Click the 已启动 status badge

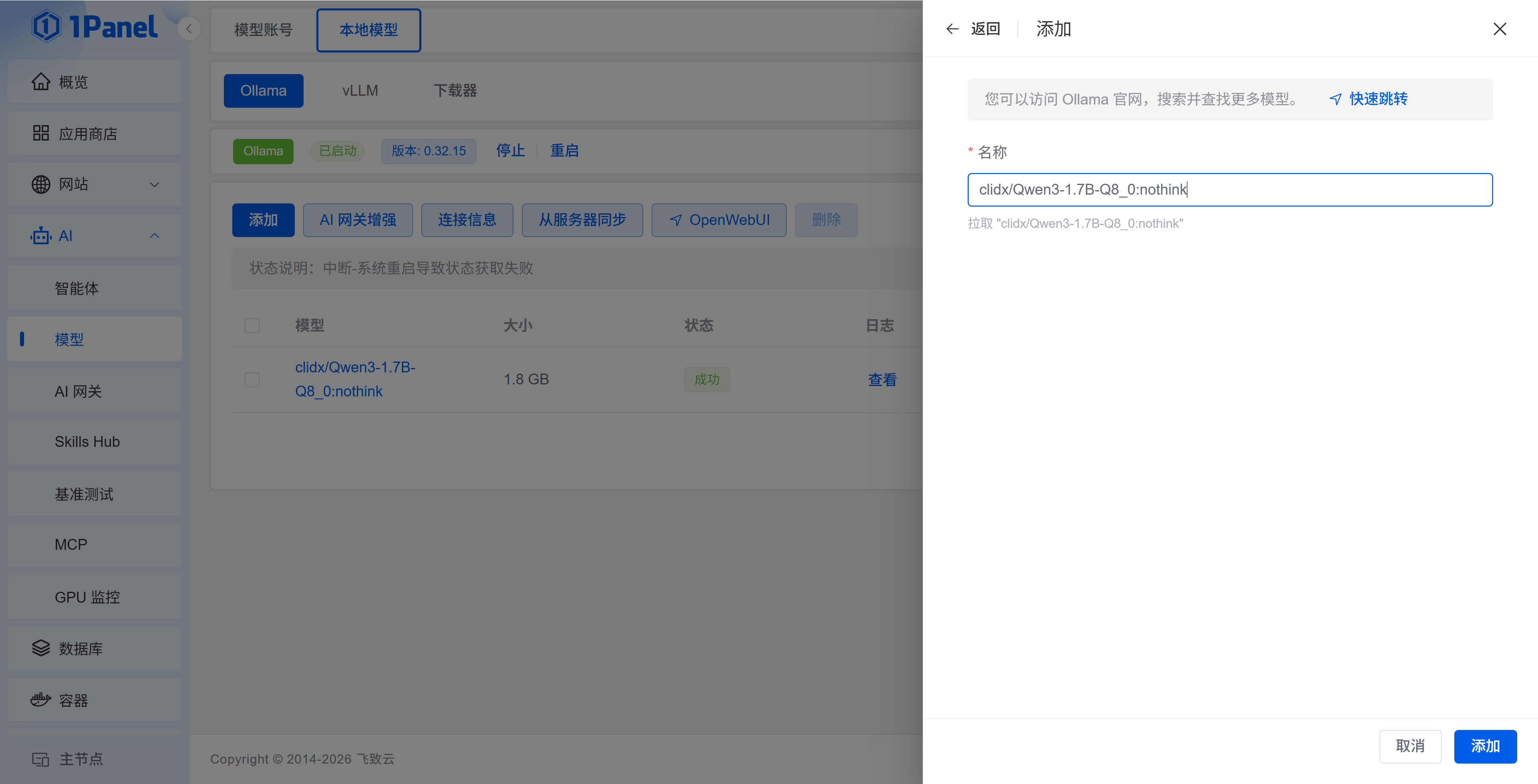click(x=337, y=151)
